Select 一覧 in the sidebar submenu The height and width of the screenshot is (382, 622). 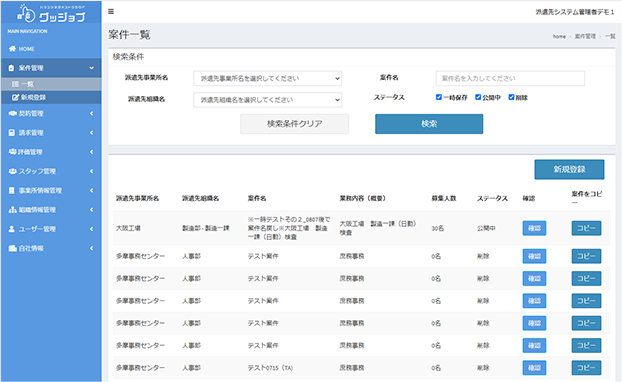(x=51, y=84)
